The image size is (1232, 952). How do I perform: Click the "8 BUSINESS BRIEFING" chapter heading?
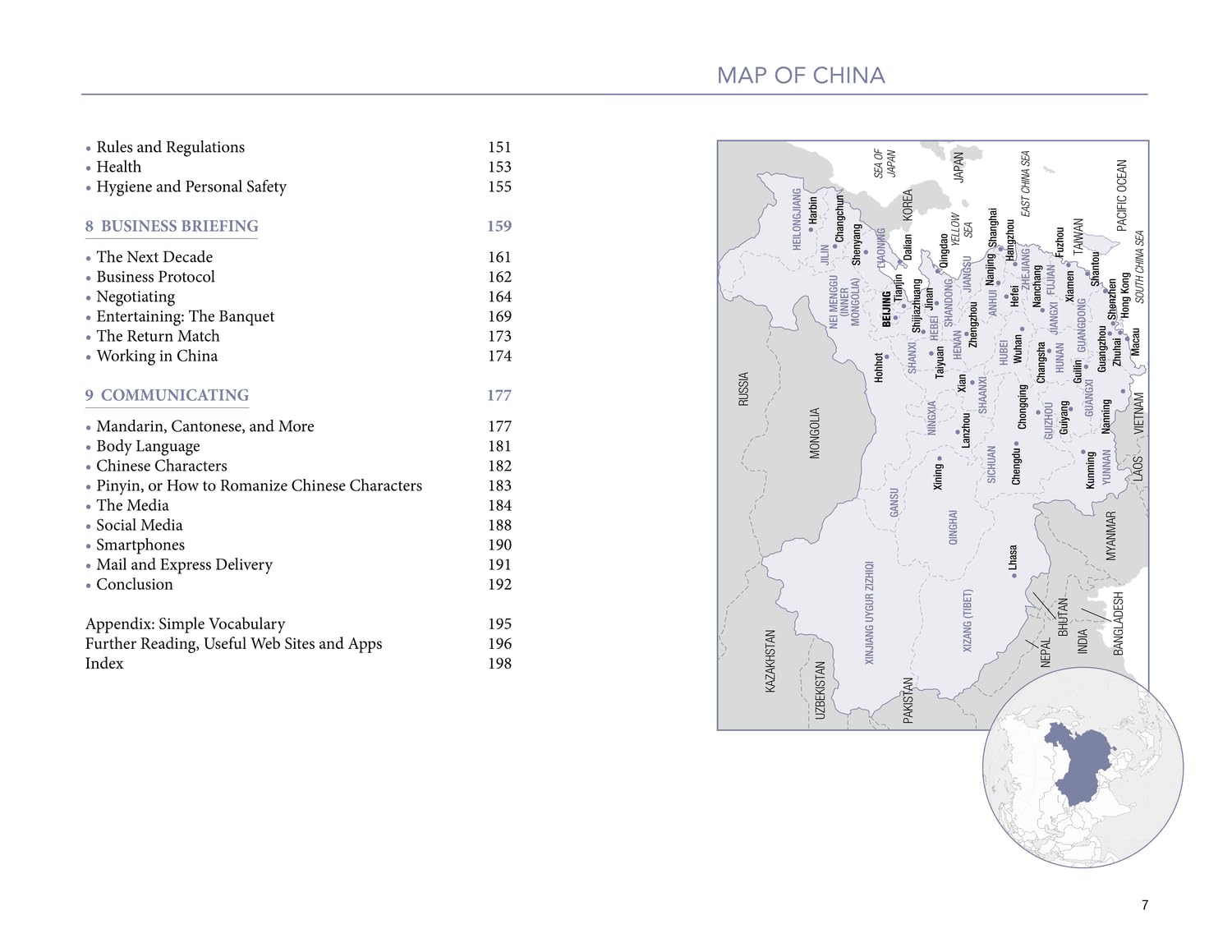(172, 226)
